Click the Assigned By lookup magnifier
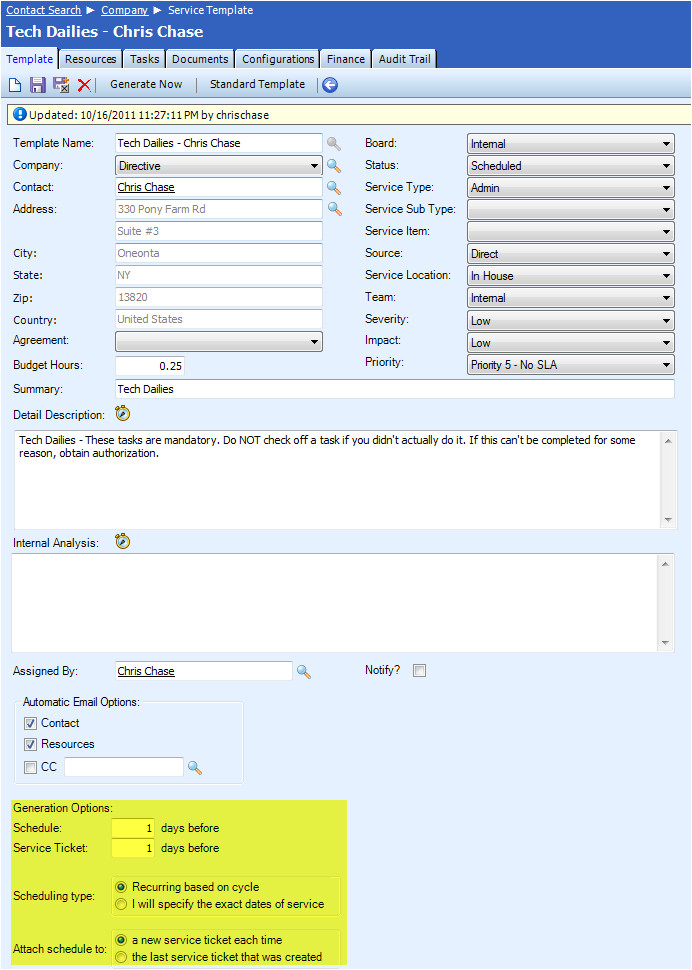The height and width of the screenshot is (970, 692). [x=304, y=672]
